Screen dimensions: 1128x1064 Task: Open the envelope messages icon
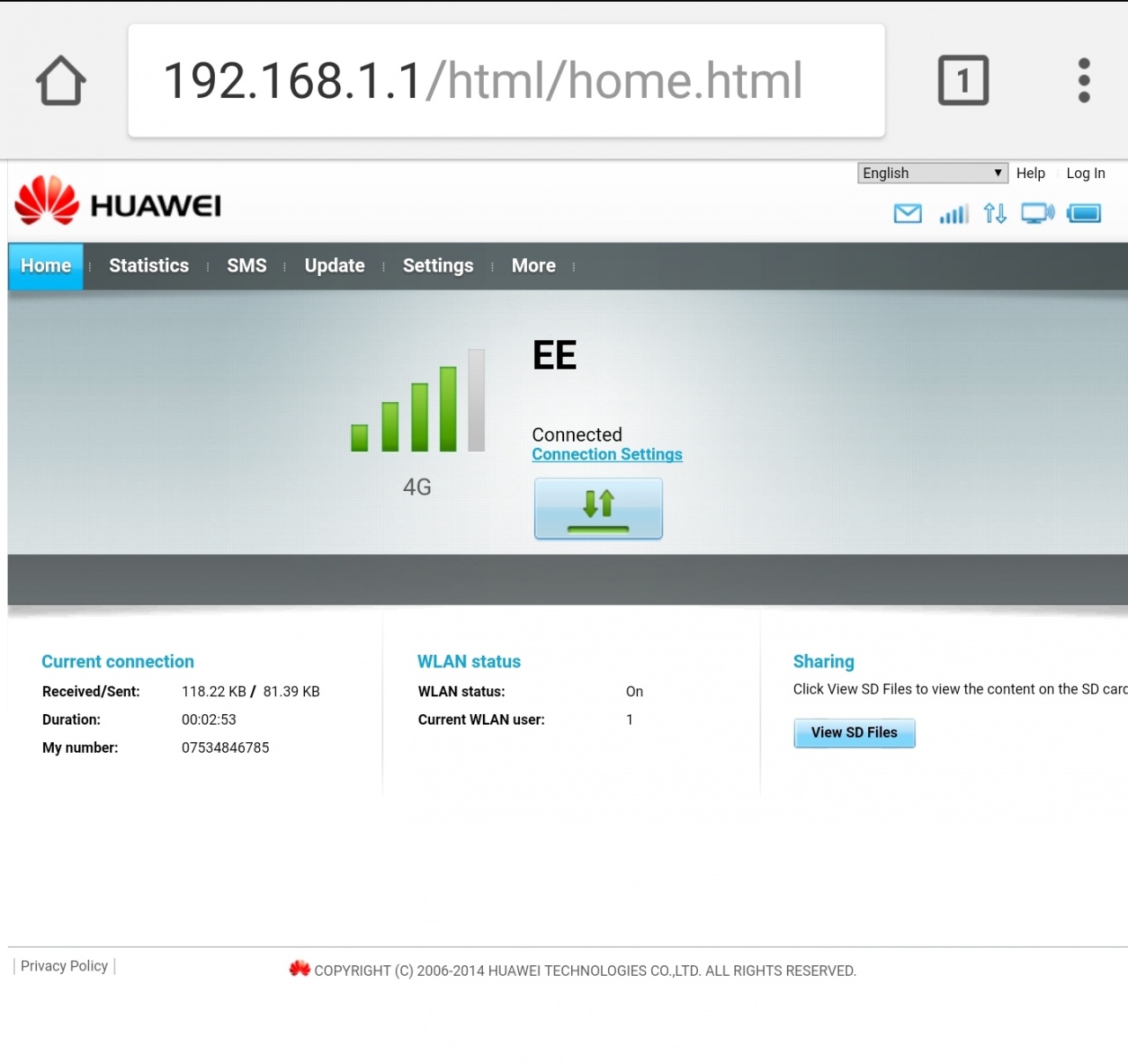point(908,213)
